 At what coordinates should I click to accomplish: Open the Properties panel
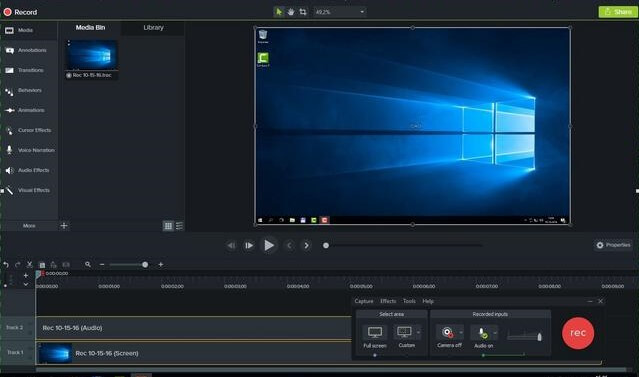pyautogui.click(x=613, y=245)
